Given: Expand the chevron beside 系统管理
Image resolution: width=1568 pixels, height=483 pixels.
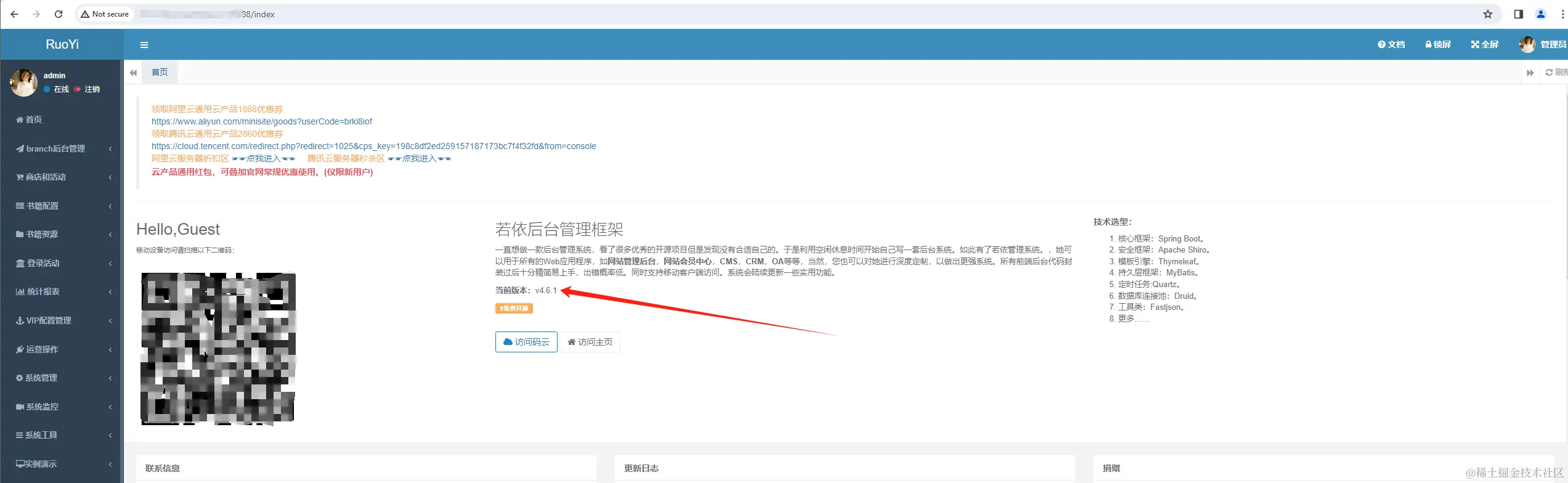Looking at the screenshot, I should [x=110, y=378].
